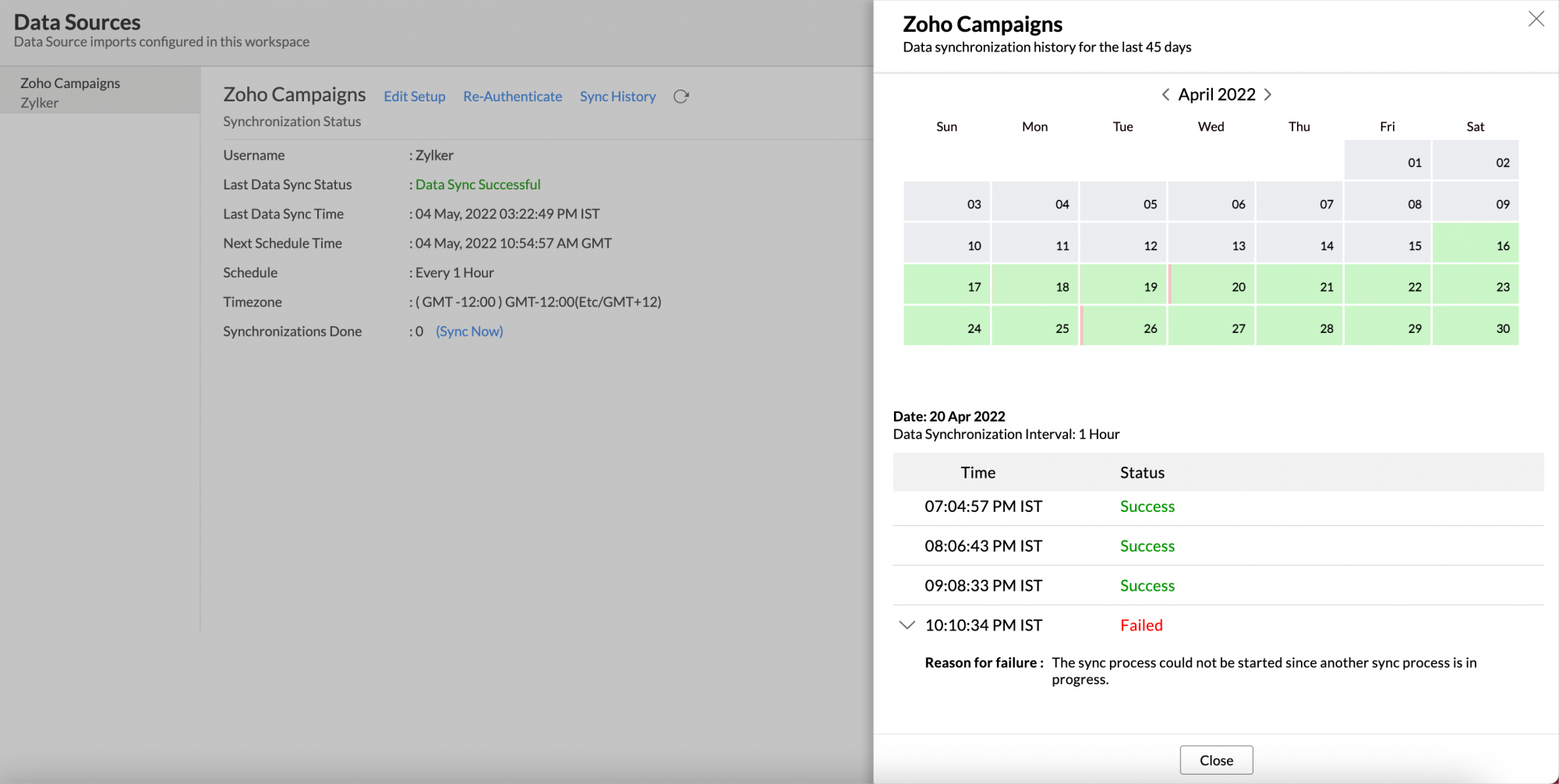Go to next month after April 2022
1559x784 pixels.
[1268, 94]
